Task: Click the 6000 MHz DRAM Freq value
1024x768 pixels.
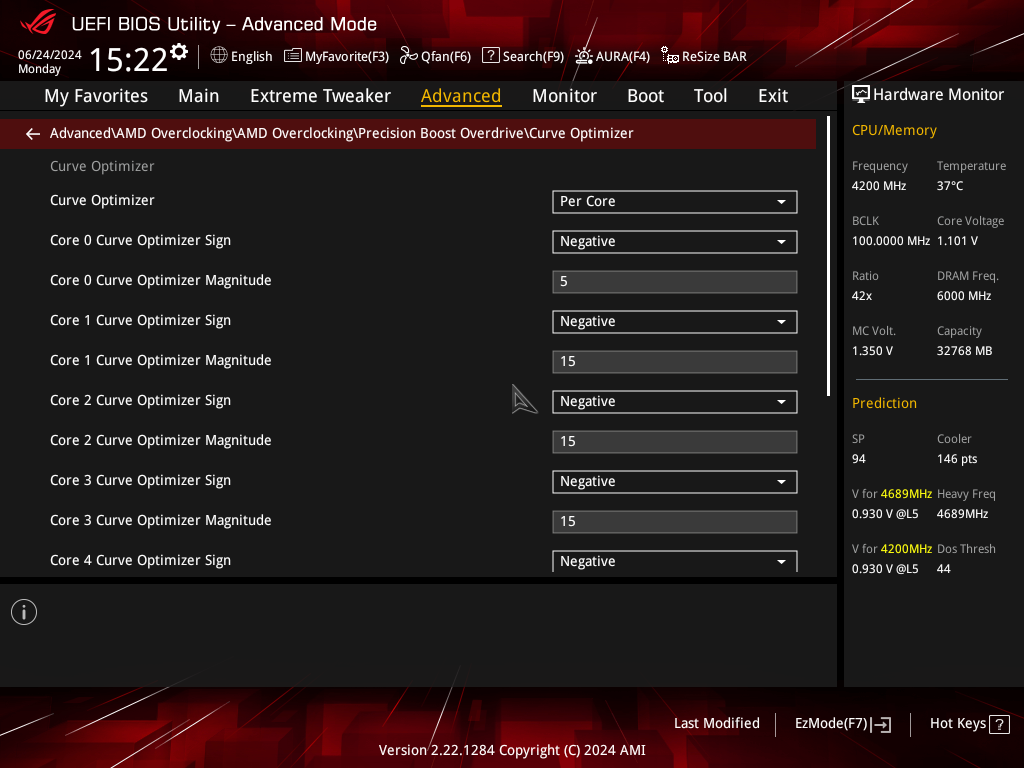Action: 964,296
